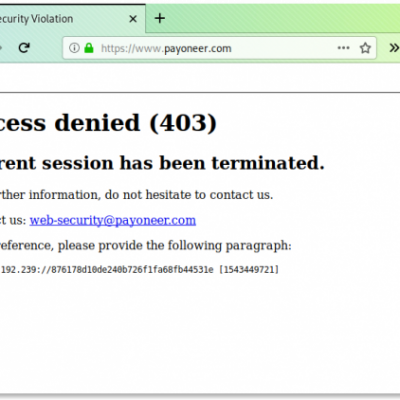The image size is (400, 400).
Task: Bookmark this page with the star
Action: coord(365,48)
